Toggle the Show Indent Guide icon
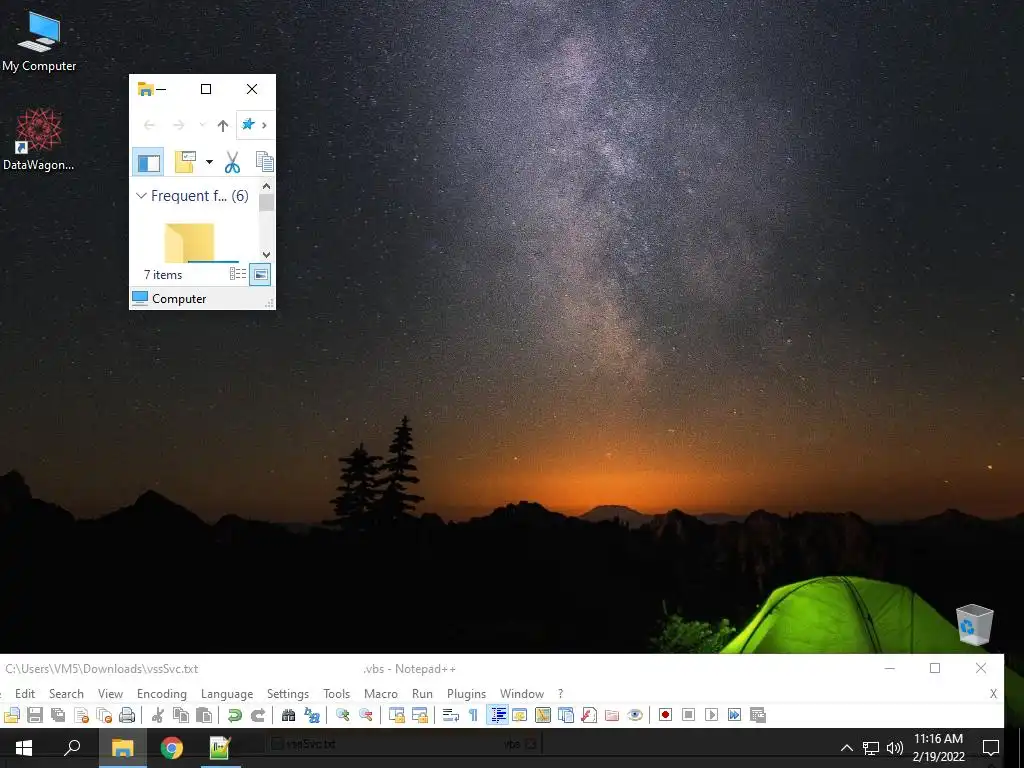The height and width of the screenshot is (768, 1024). (x=498, y=715)
